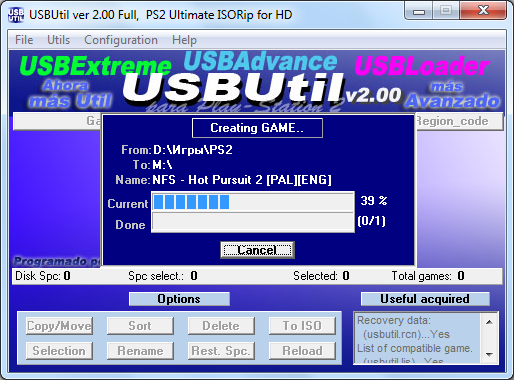Click the Copy/Move button
The image size is (514, 380).
tap(59, 326)
